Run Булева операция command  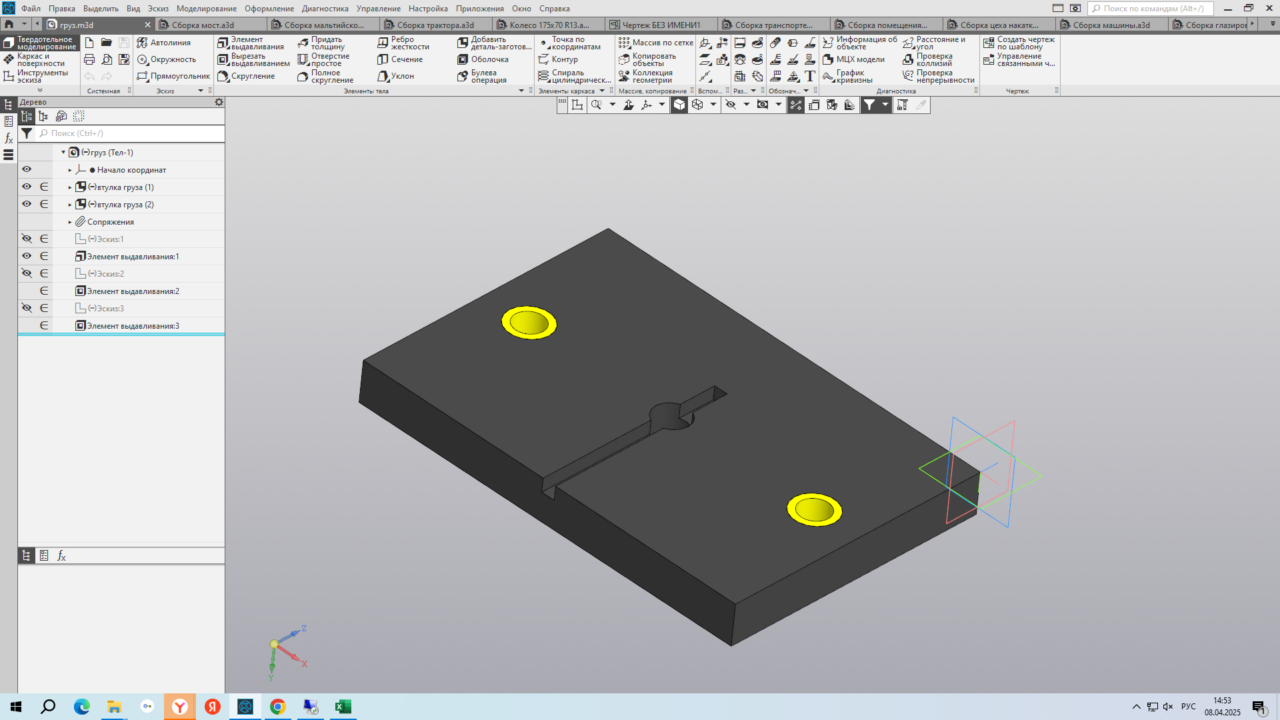click(483, 76)
